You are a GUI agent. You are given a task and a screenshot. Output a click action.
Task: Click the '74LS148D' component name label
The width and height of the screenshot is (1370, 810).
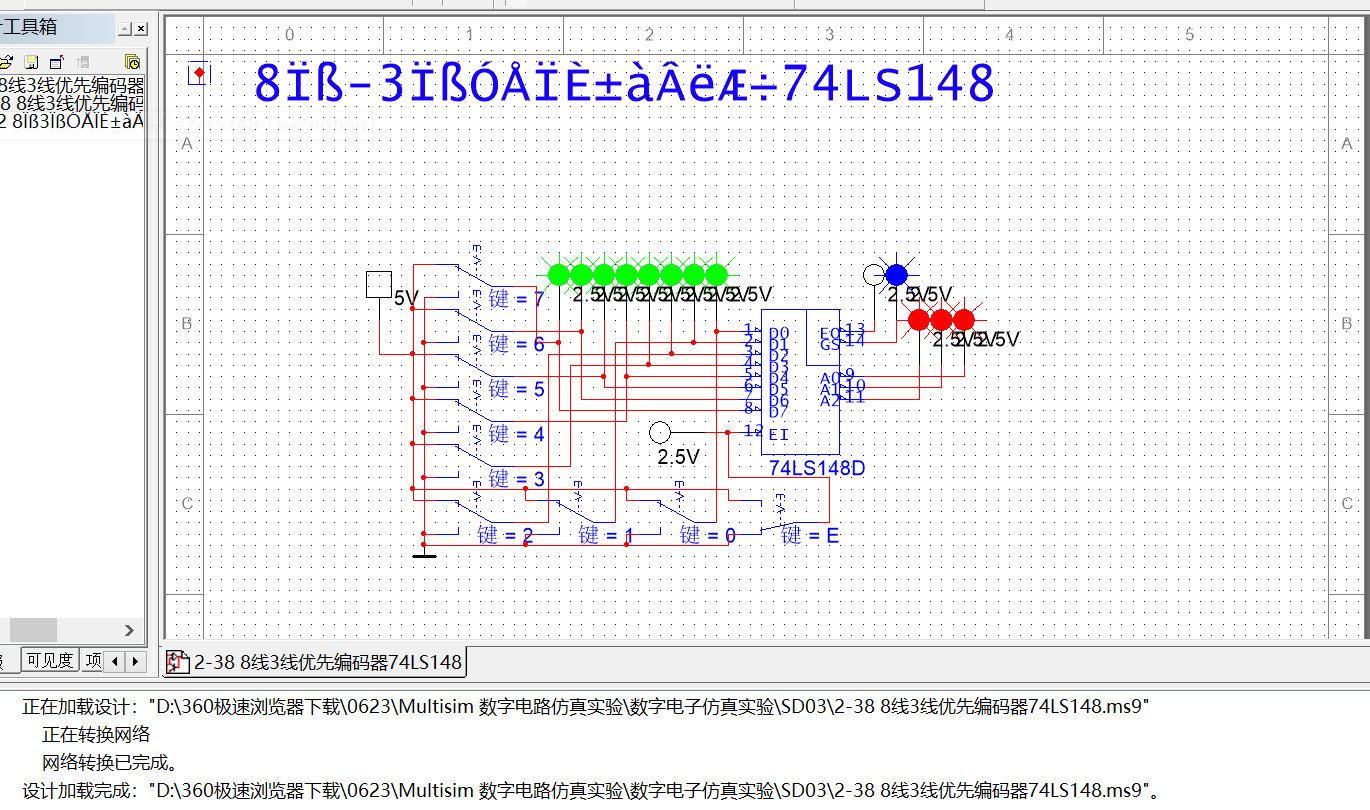817,467
